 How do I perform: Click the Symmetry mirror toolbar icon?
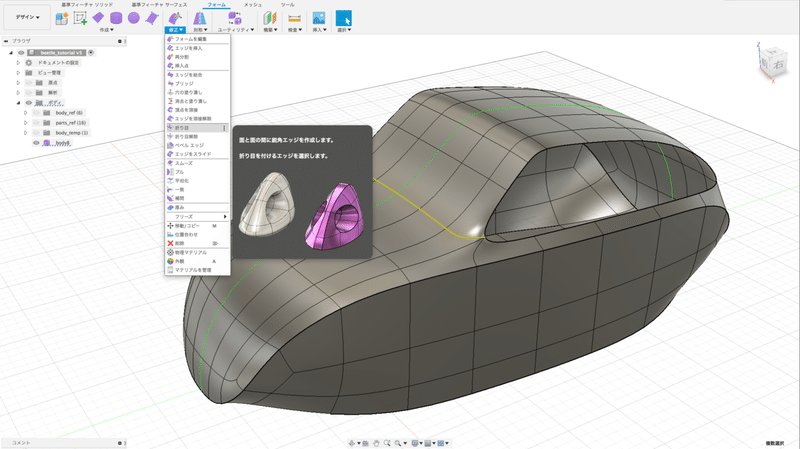tap(200, 18)
